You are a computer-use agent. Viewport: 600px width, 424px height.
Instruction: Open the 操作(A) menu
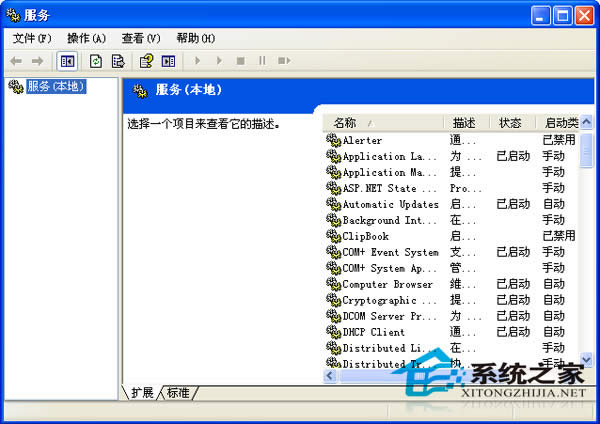coord(86,38)
